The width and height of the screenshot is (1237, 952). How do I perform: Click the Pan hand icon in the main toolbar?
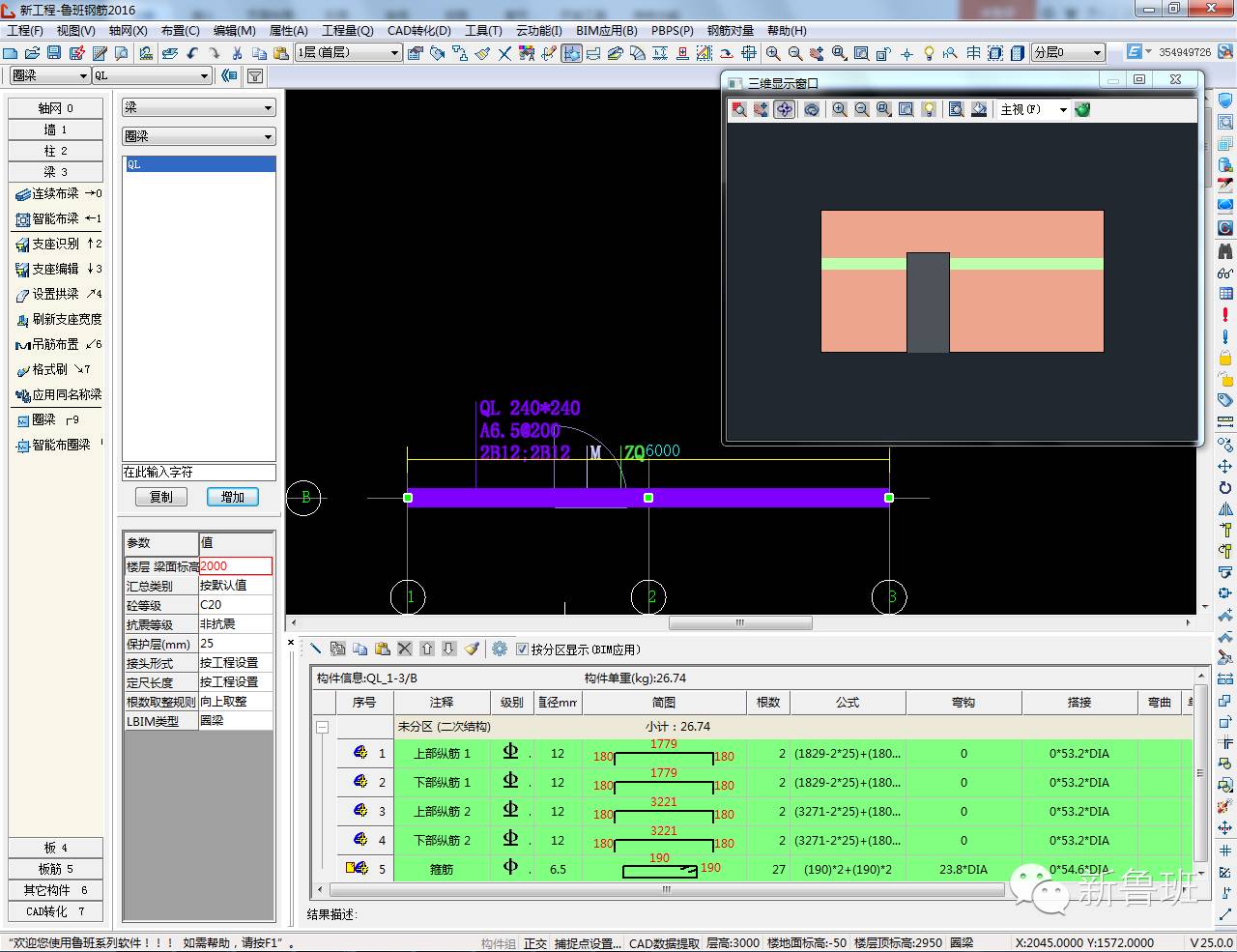(817, 53)
